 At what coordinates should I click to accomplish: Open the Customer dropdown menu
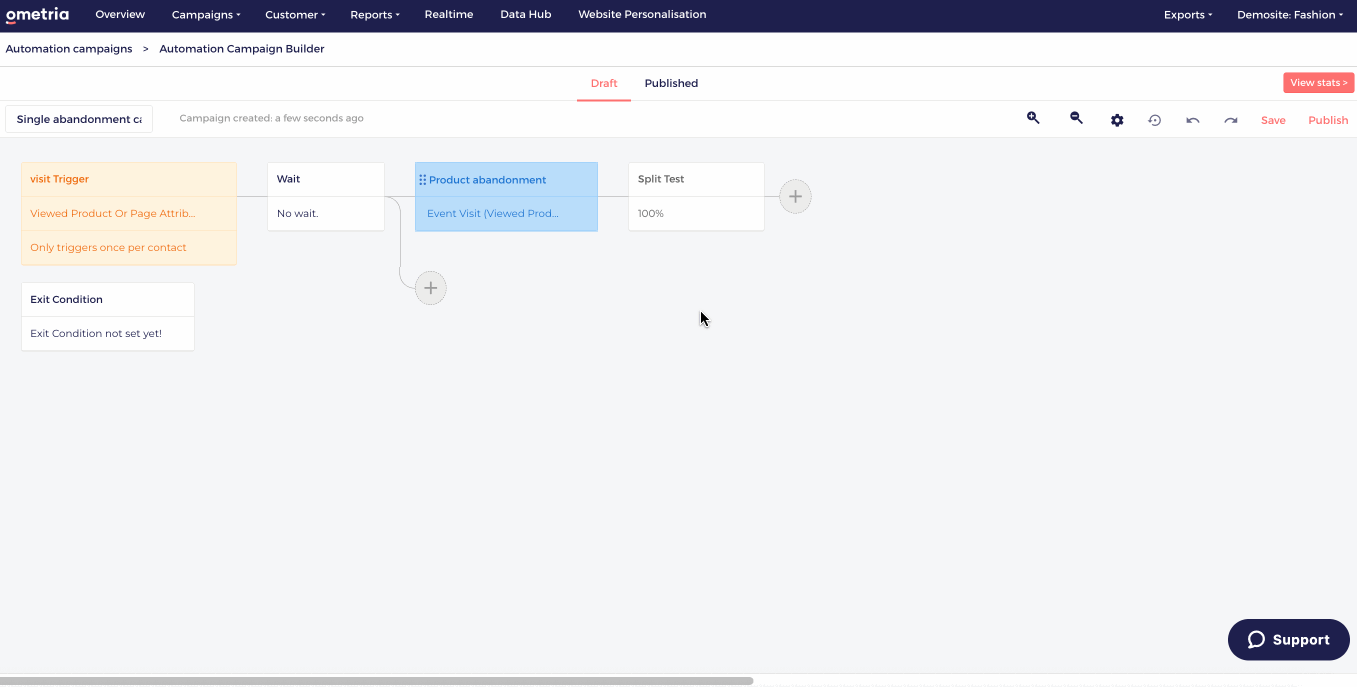pyautogui.click(x=295, y=15)
